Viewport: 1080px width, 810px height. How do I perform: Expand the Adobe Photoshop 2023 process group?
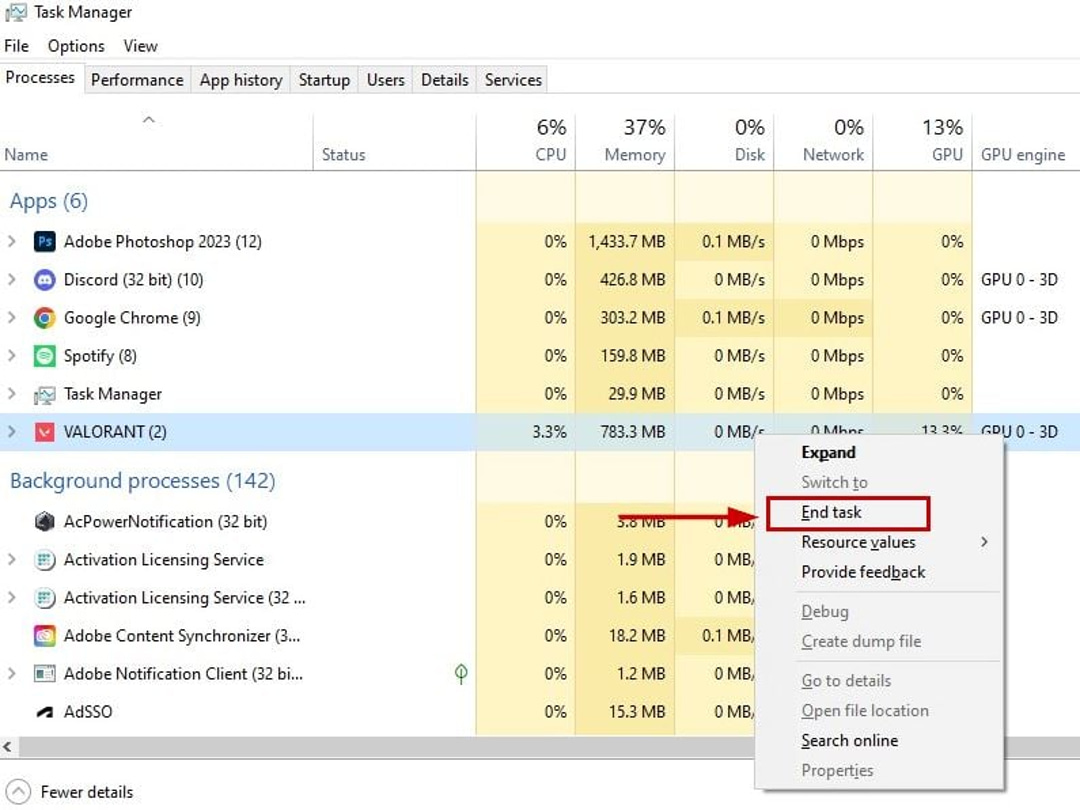[x=11, y=241]
